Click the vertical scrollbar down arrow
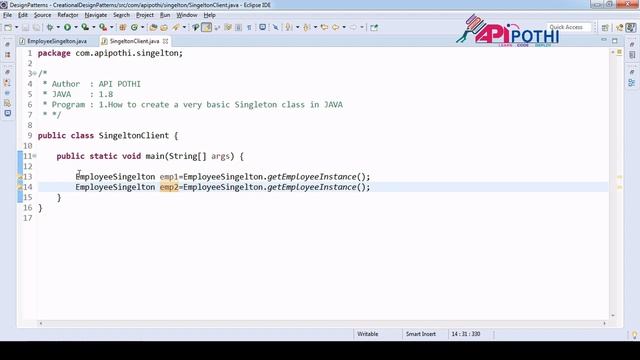Viewport: 640px width, 360px height. click(613, 316)
